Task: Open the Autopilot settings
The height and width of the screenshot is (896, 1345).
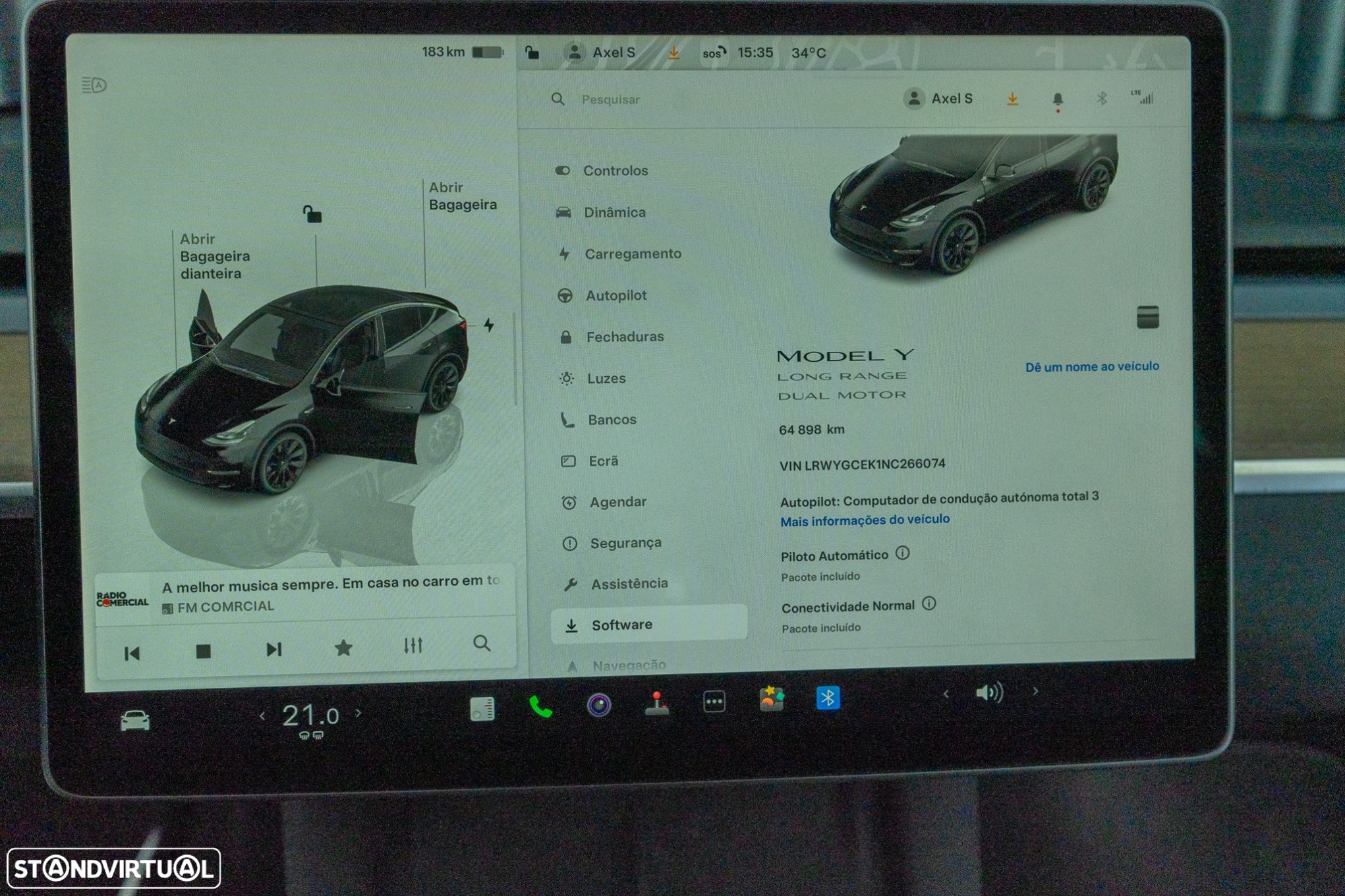Action: [602, 295]
